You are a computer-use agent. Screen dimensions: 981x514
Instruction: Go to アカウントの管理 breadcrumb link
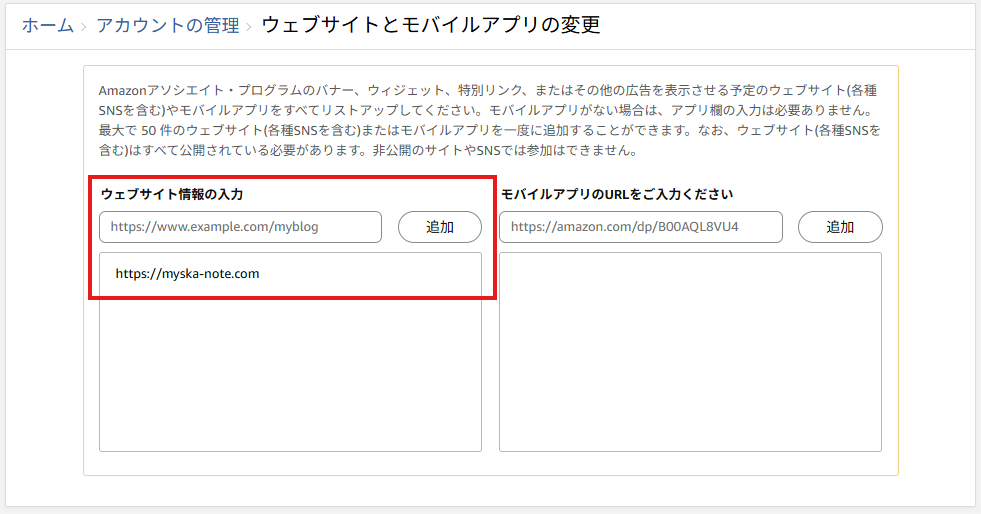tap(168, 25)
